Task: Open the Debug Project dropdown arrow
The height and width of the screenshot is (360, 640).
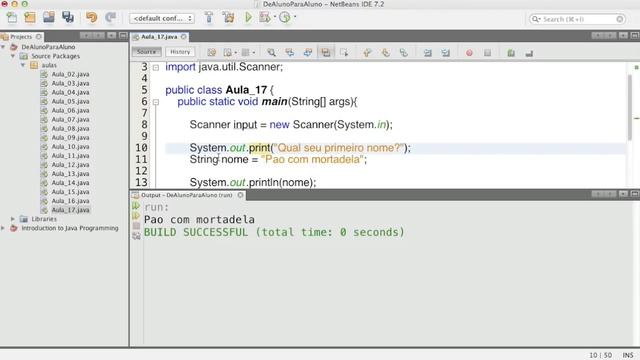Action: [275, 17]
